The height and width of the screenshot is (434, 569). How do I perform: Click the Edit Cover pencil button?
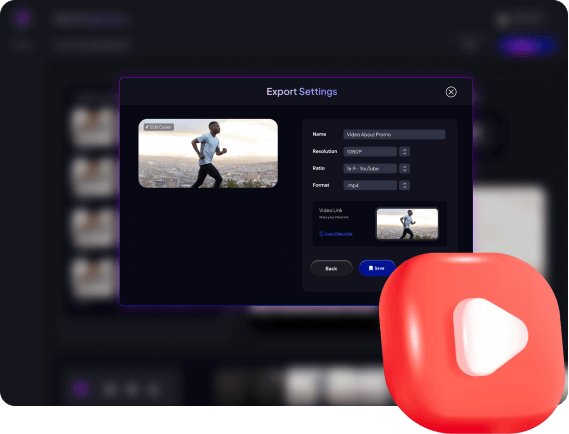point(159,127)
